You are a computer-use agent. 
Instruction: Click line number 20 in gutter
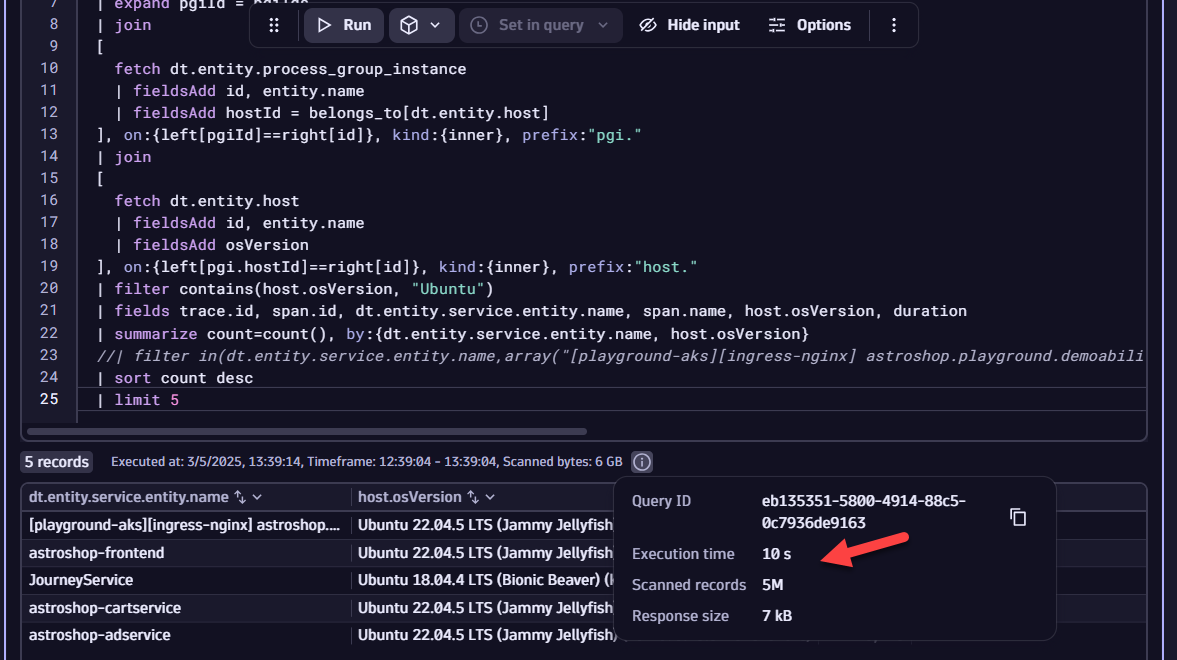coord(49,288)
